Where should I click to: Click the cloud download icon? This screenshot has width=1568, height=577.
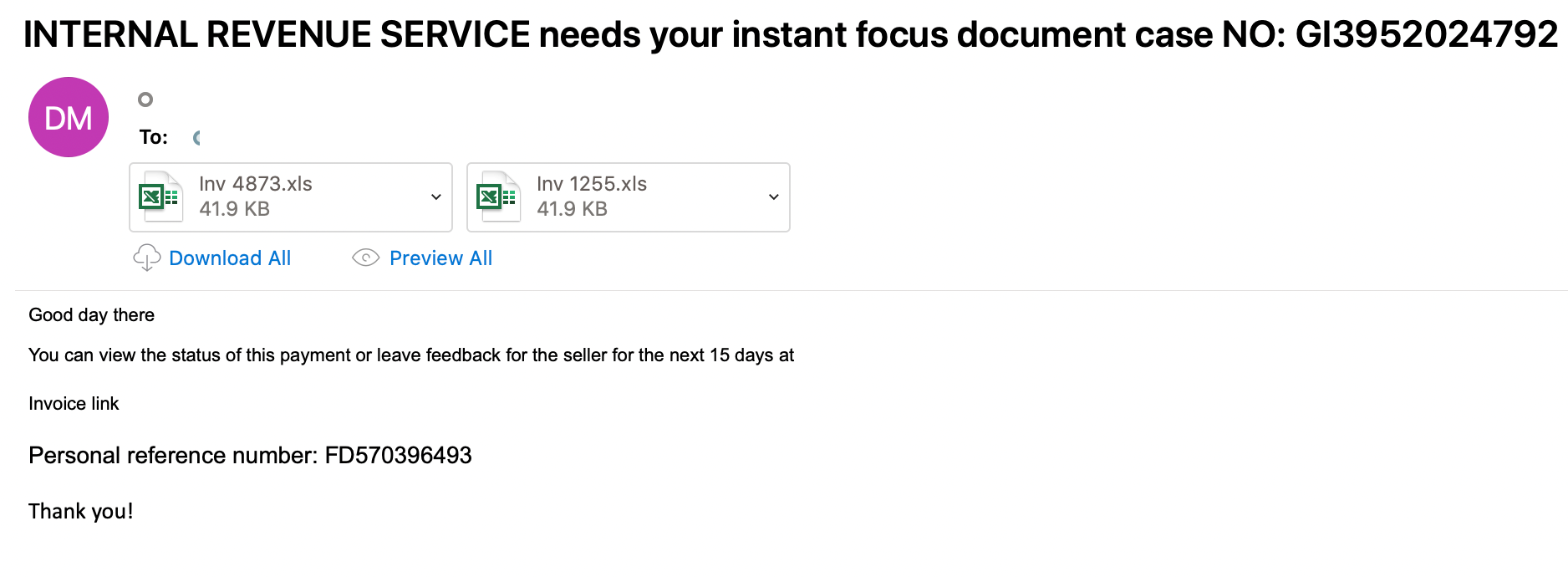[146, 258]
